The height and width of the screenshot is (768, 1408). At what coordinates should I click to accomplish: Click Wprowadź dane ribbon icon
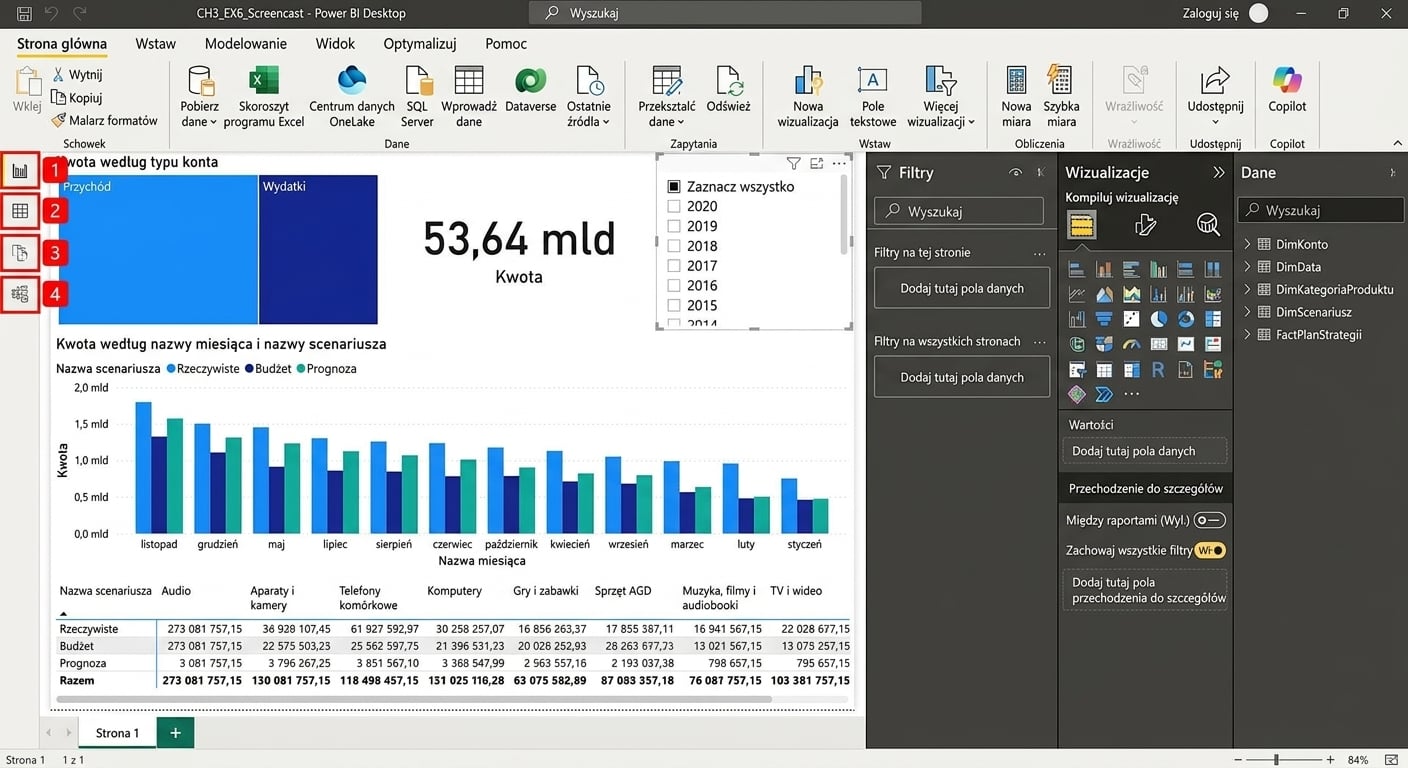click(x=469, y=97)
